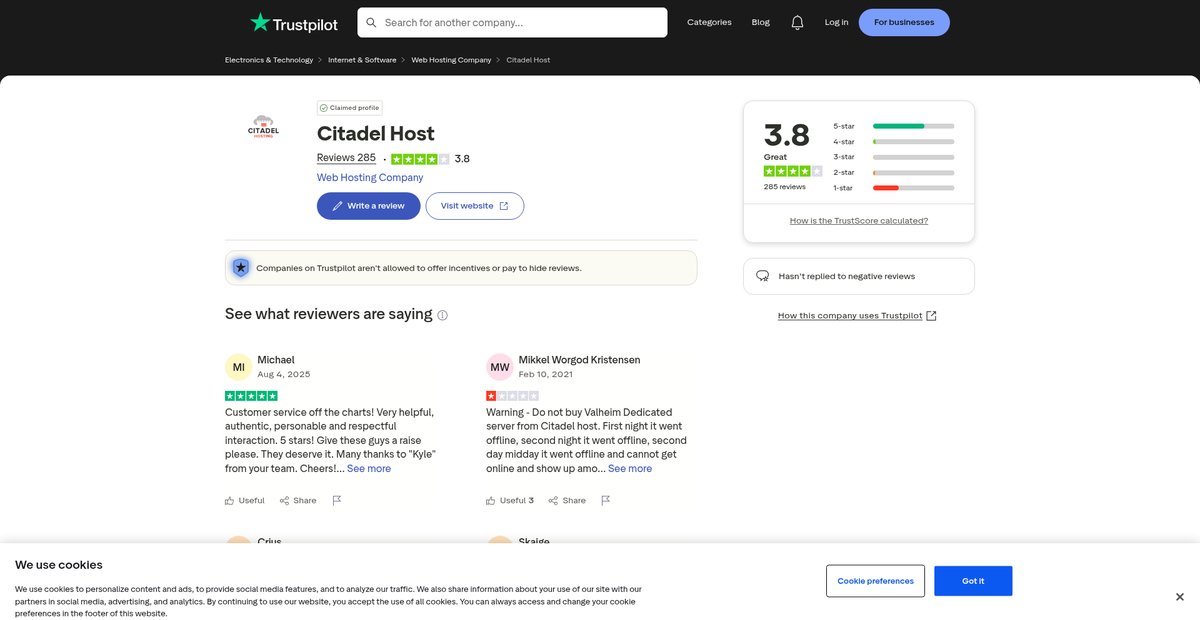Click Mikkel's one-star rating
1200x620 pixels.
(512, 396)
